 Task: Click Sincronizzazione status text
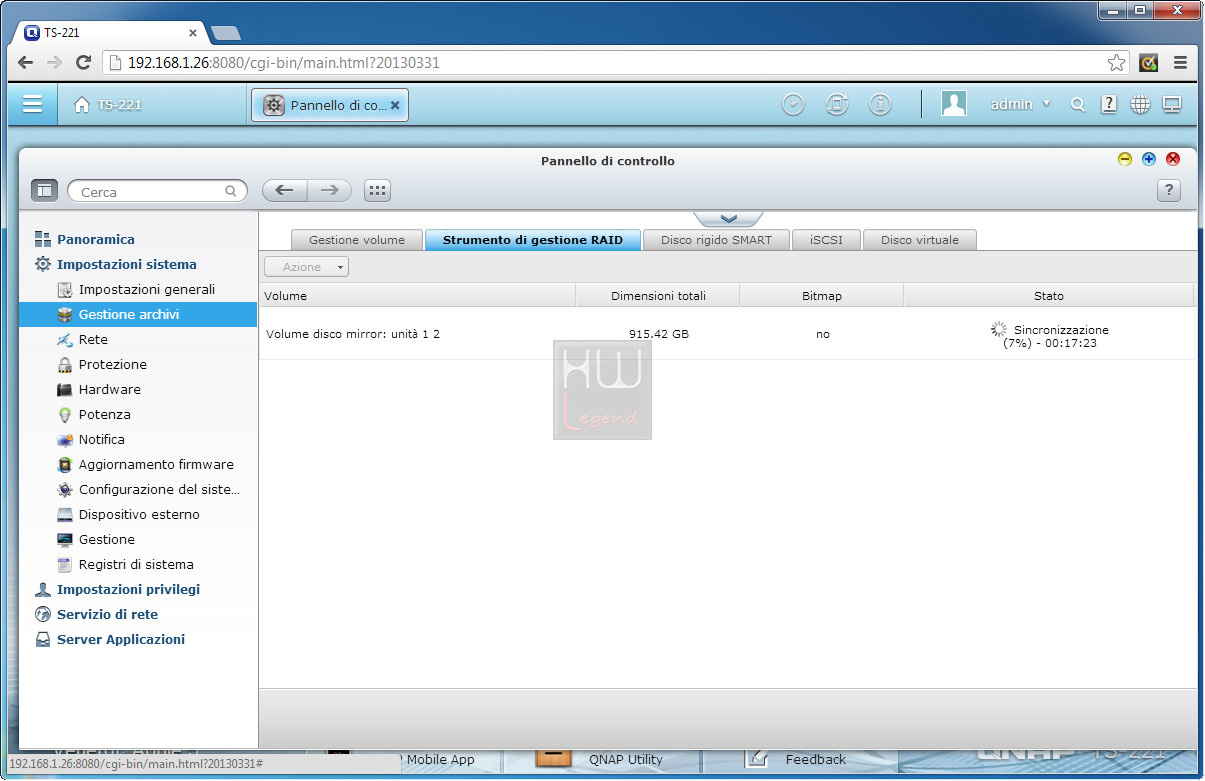pyautogui.click(x=1061, y=329)
